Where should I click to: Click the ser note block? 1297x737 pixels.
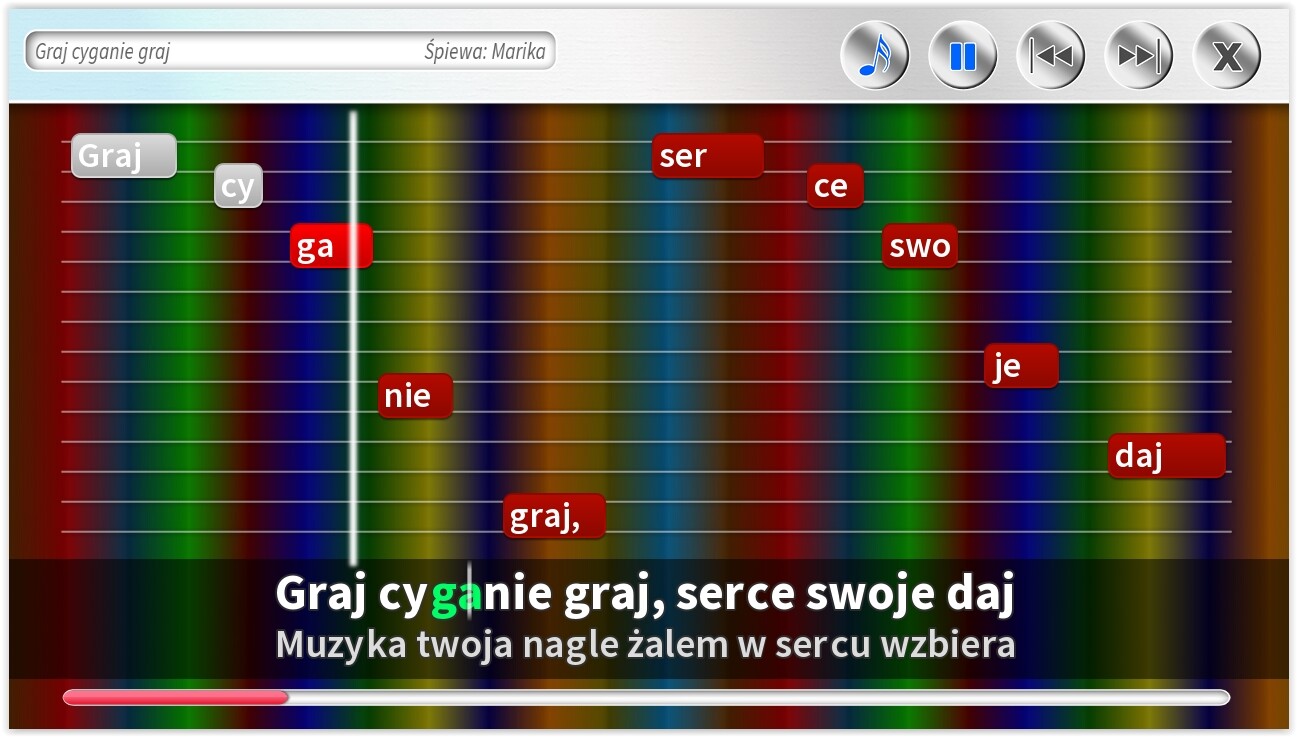[706, 155]
